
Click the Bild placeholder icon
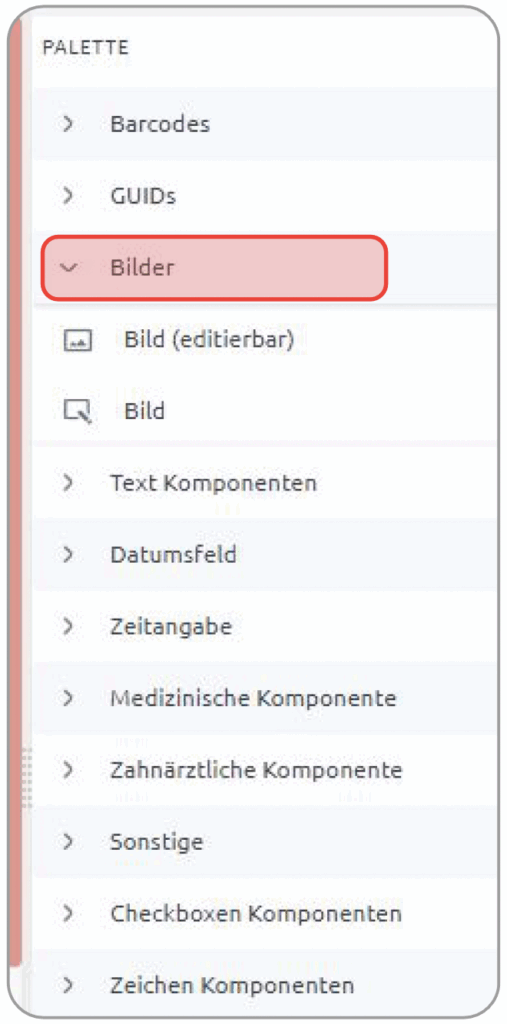click(x=78, y=412)
